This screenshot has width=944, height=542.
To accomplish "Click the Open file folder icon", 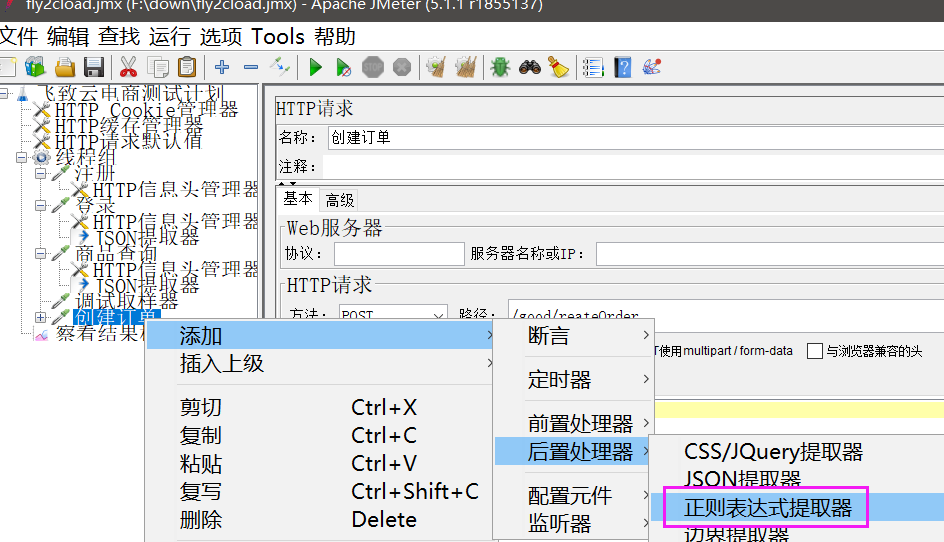I will 65,67.
